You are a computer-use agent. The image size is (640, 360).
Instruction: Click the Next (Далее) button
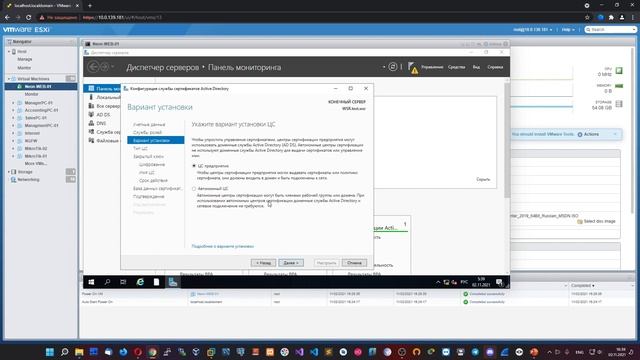pos(291,263)
